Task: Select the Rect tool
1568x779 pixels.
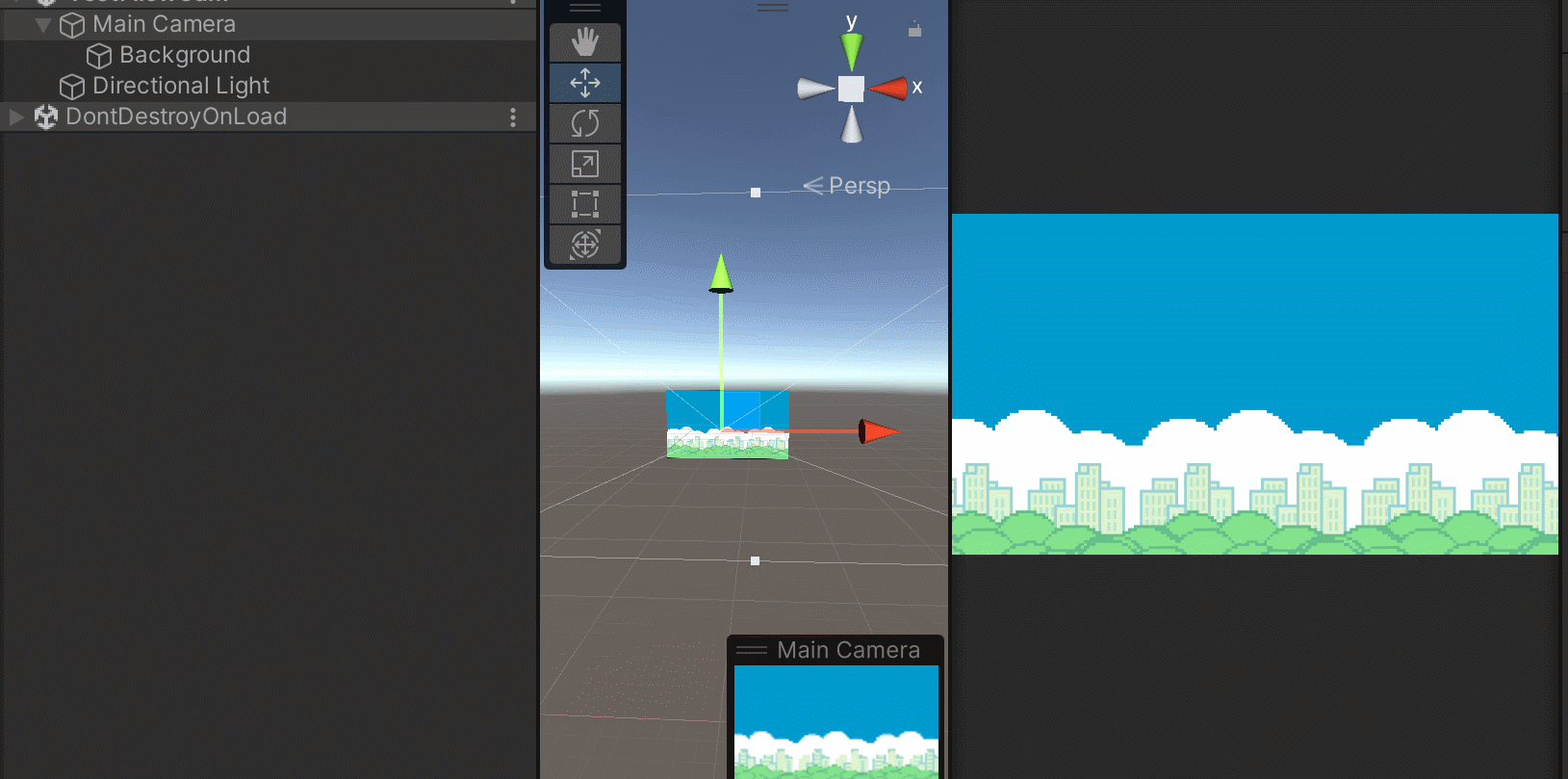Action: (585, 204)
